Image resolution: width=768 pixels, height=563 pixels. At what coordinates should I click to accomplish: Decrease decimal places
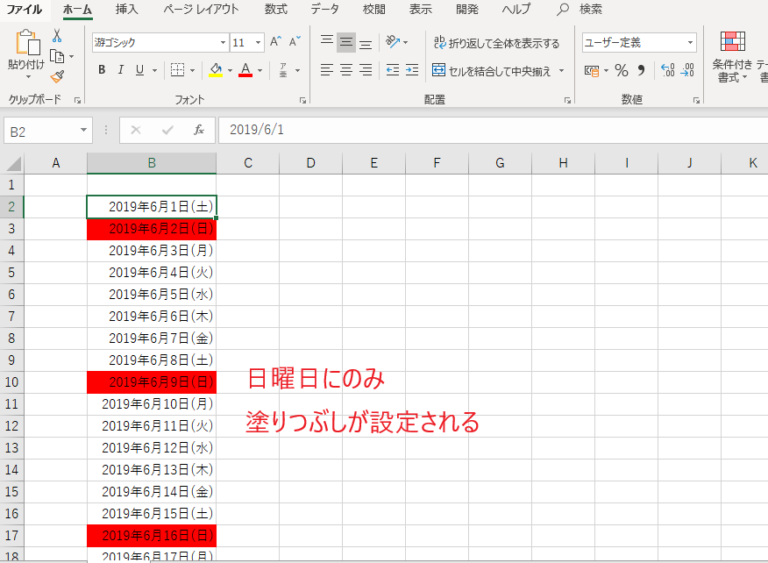(x=688, y=71)
